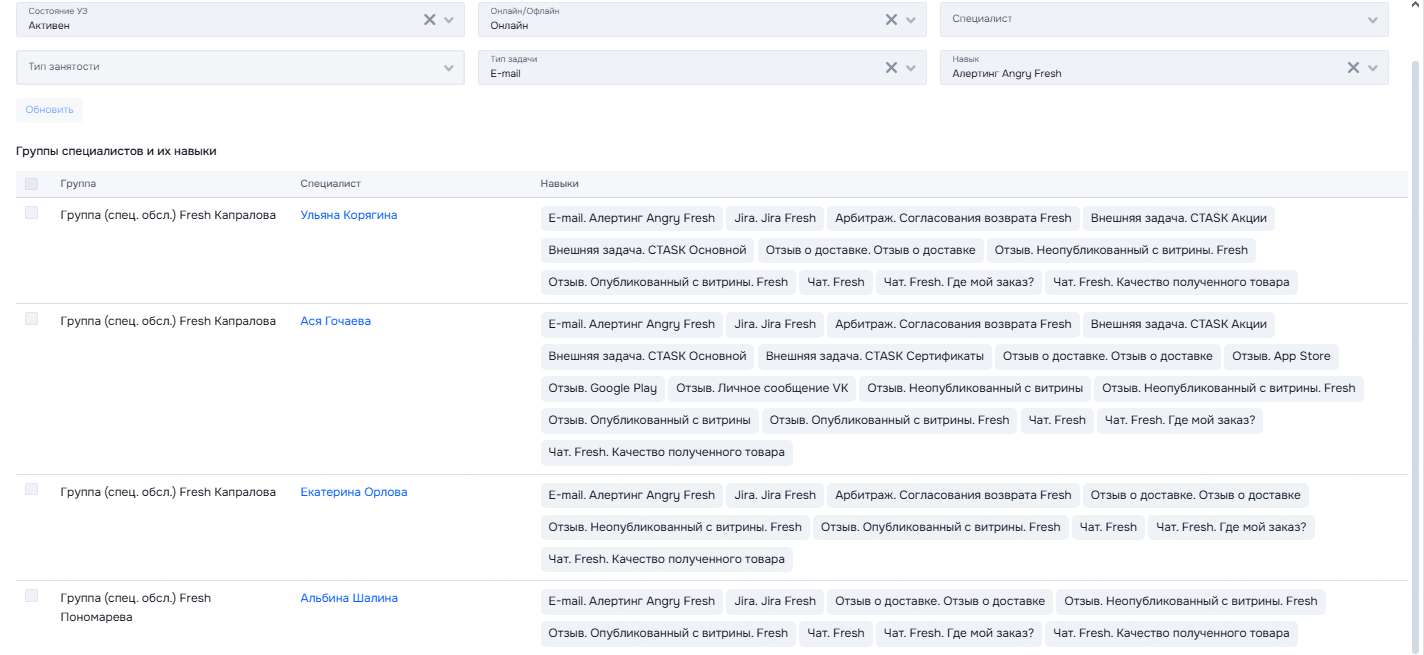Check the box for Ульяна Корягина row
Image resolution: width=1424 pixels, height=655 pixels.
pos(32,213)
